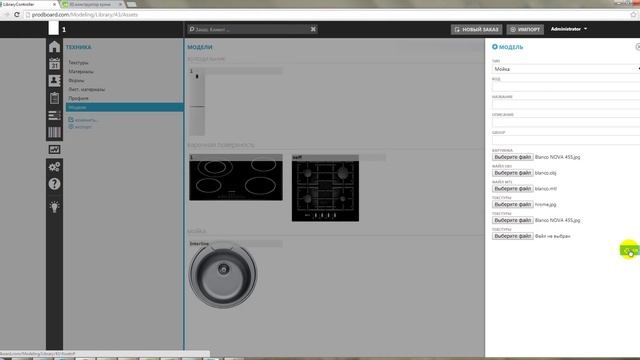
Task: Click the file name 'blanco.obj' text
Action: (x=545, y=173)
